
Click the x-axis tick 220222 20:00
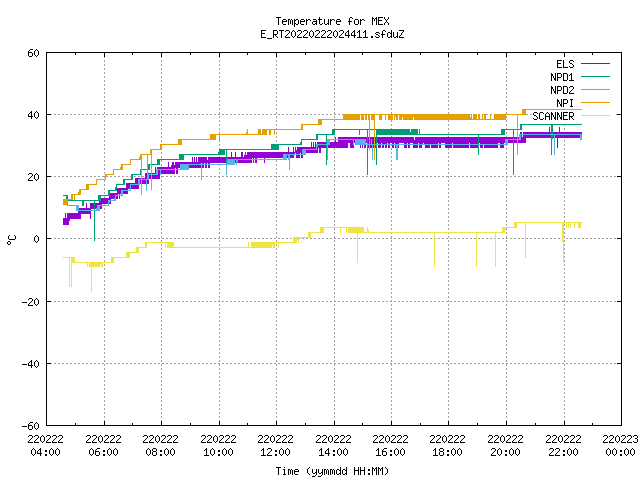coord(506,446)
